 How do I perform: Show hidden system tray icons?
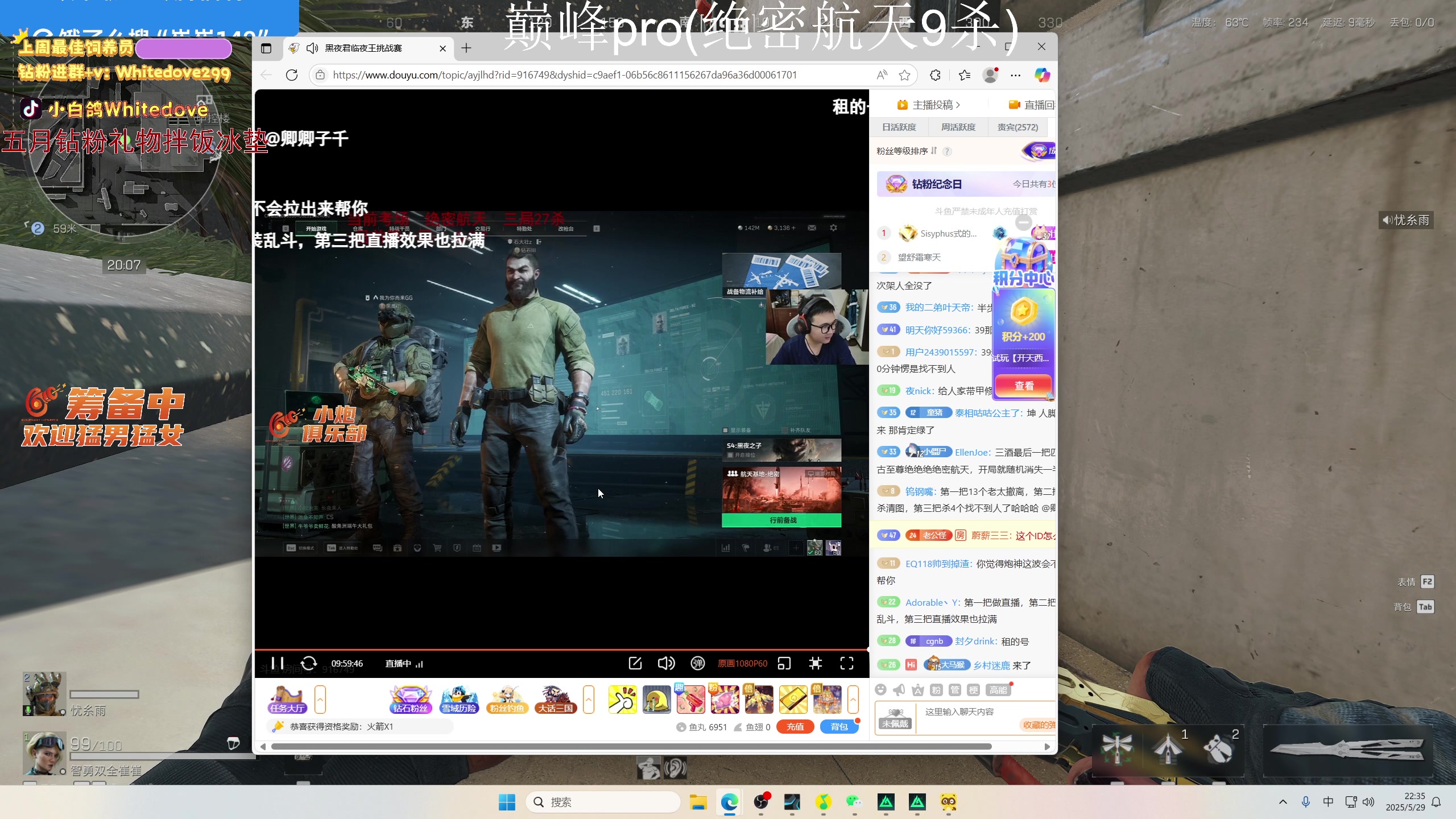pos(1283,802)
